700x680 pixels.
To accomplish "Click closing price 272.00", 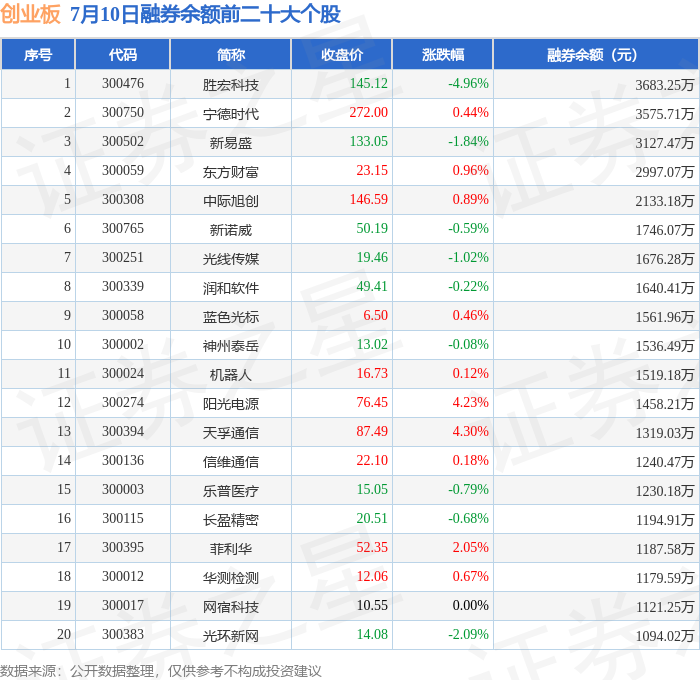I will pyautogui.click(x=369, y=113).
